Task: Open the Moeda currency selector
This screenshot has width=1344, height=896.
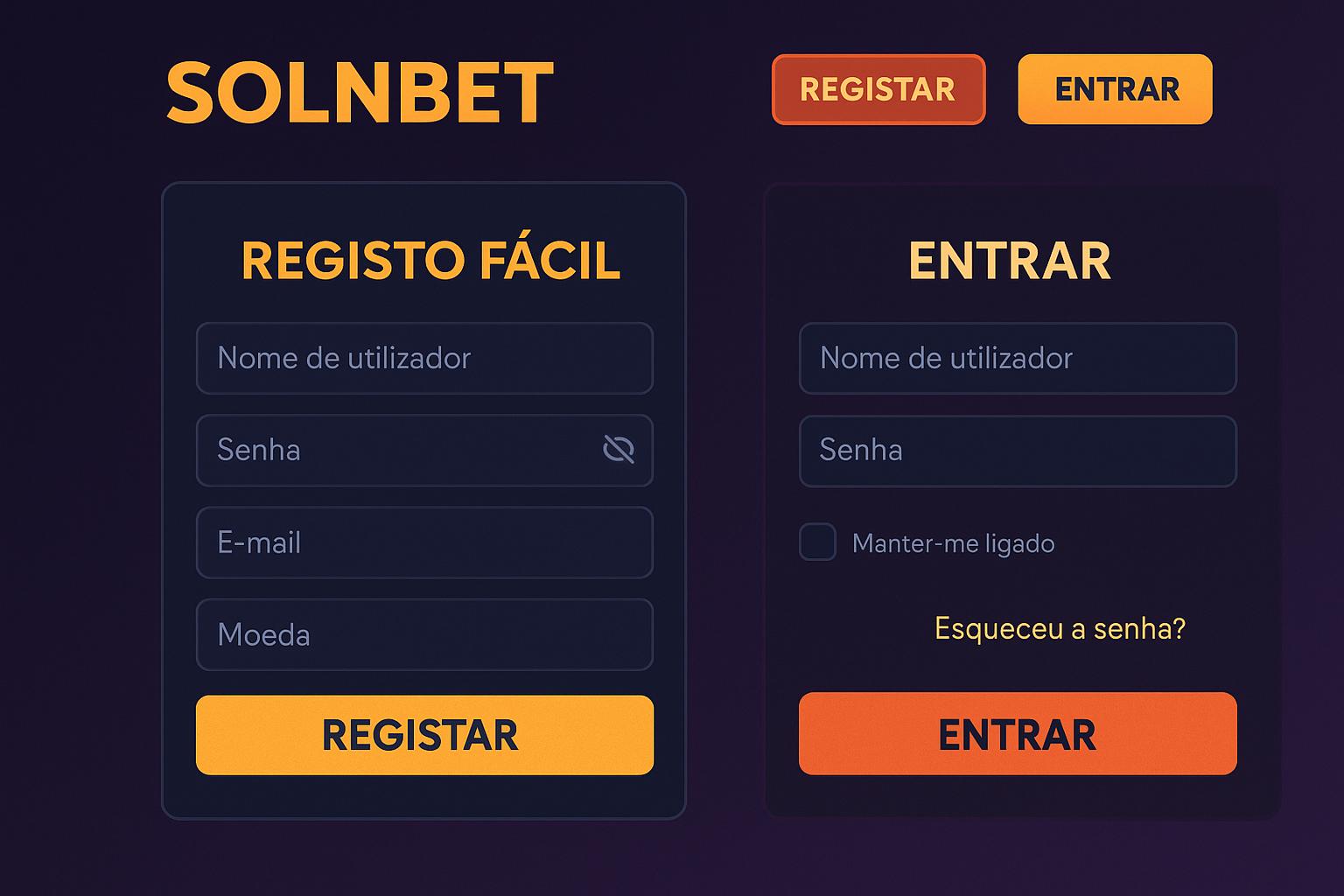Action: coord(423,633)
